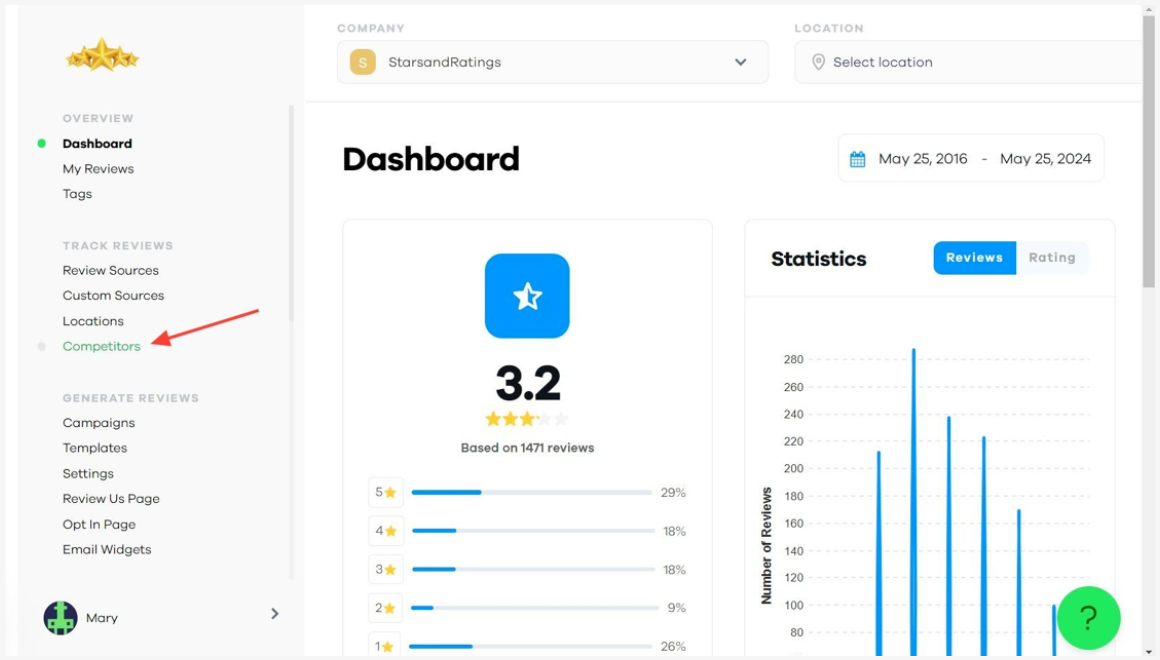Open Templates in the sidebar
Viewport: 1160px width, 660px height.
point(95,448)
